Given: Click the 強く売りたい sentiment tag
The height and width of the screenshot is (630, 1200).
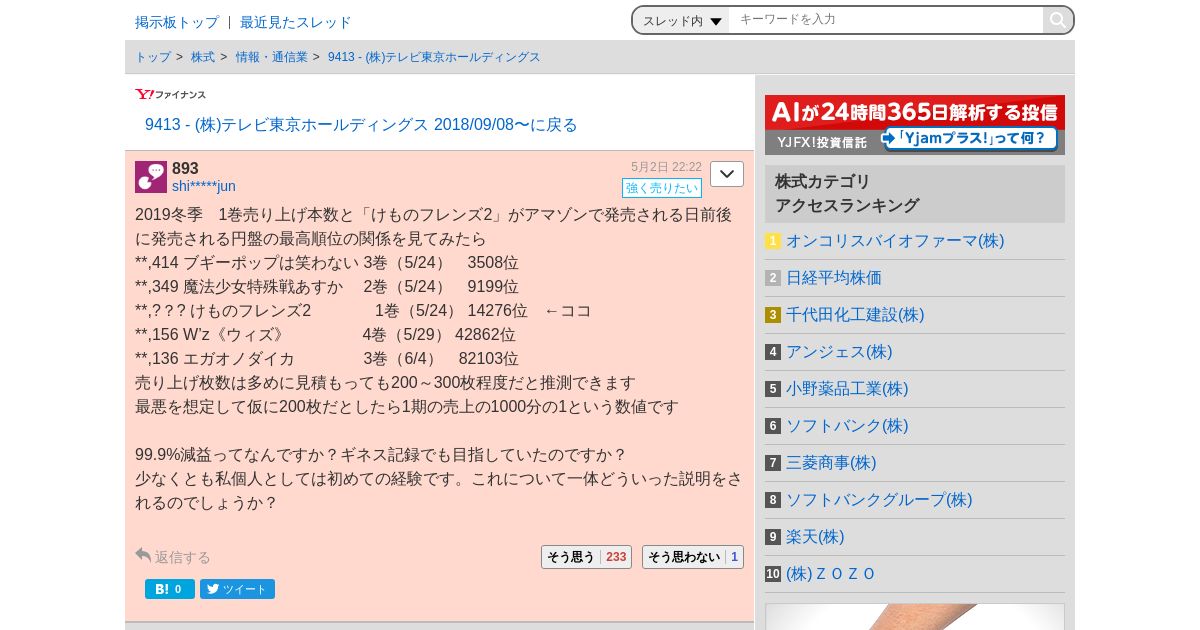Looking at the screenshot, I should pos(662,188).
